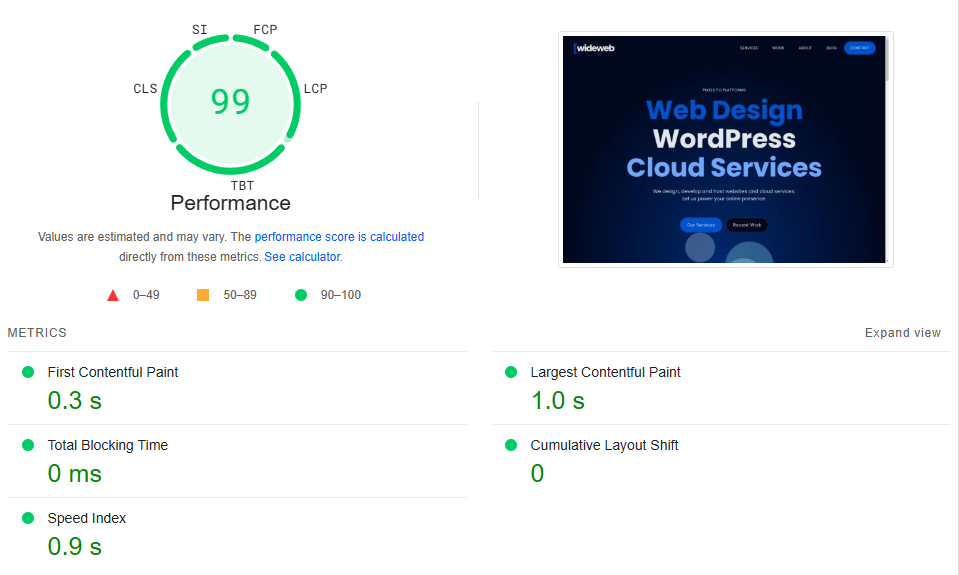
Task: Click the orange square 50–89 legend icon
Action: pyautogui.click(x=203, y=295)
